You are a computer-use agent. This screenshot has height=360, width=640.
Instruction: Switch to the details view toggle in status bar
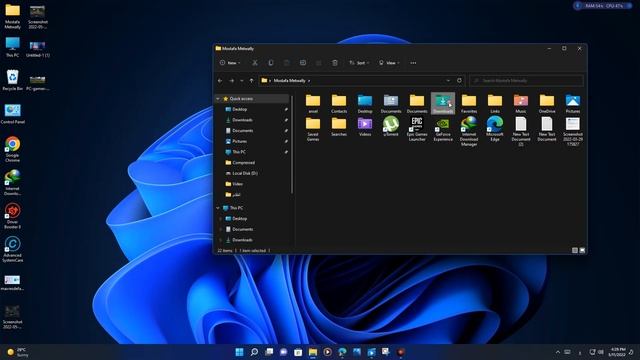pyautogui.click(x=575, y=250)
